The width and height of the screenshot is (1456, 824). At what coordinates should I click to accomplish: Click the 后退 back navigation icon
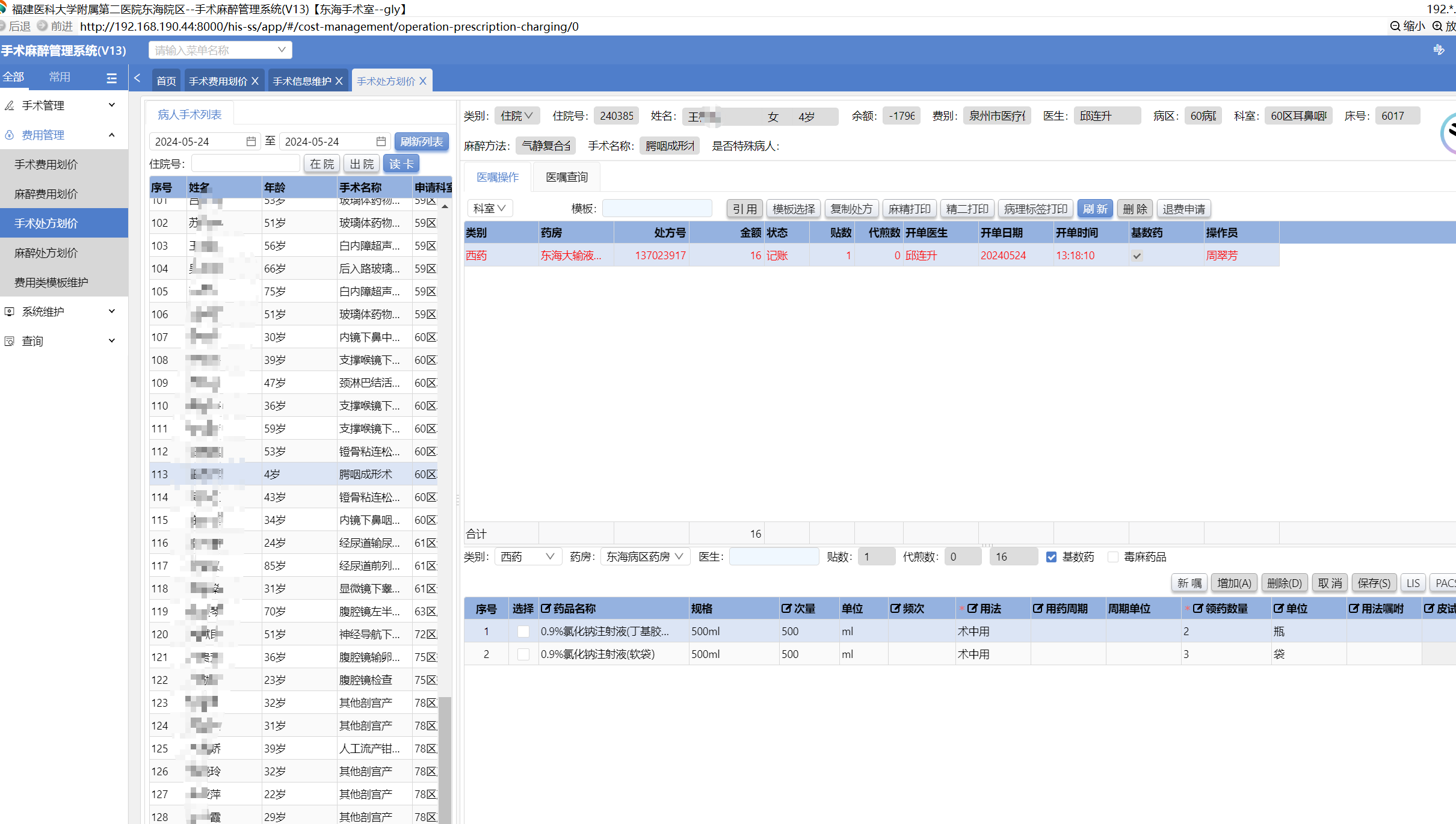coord(4,26)
